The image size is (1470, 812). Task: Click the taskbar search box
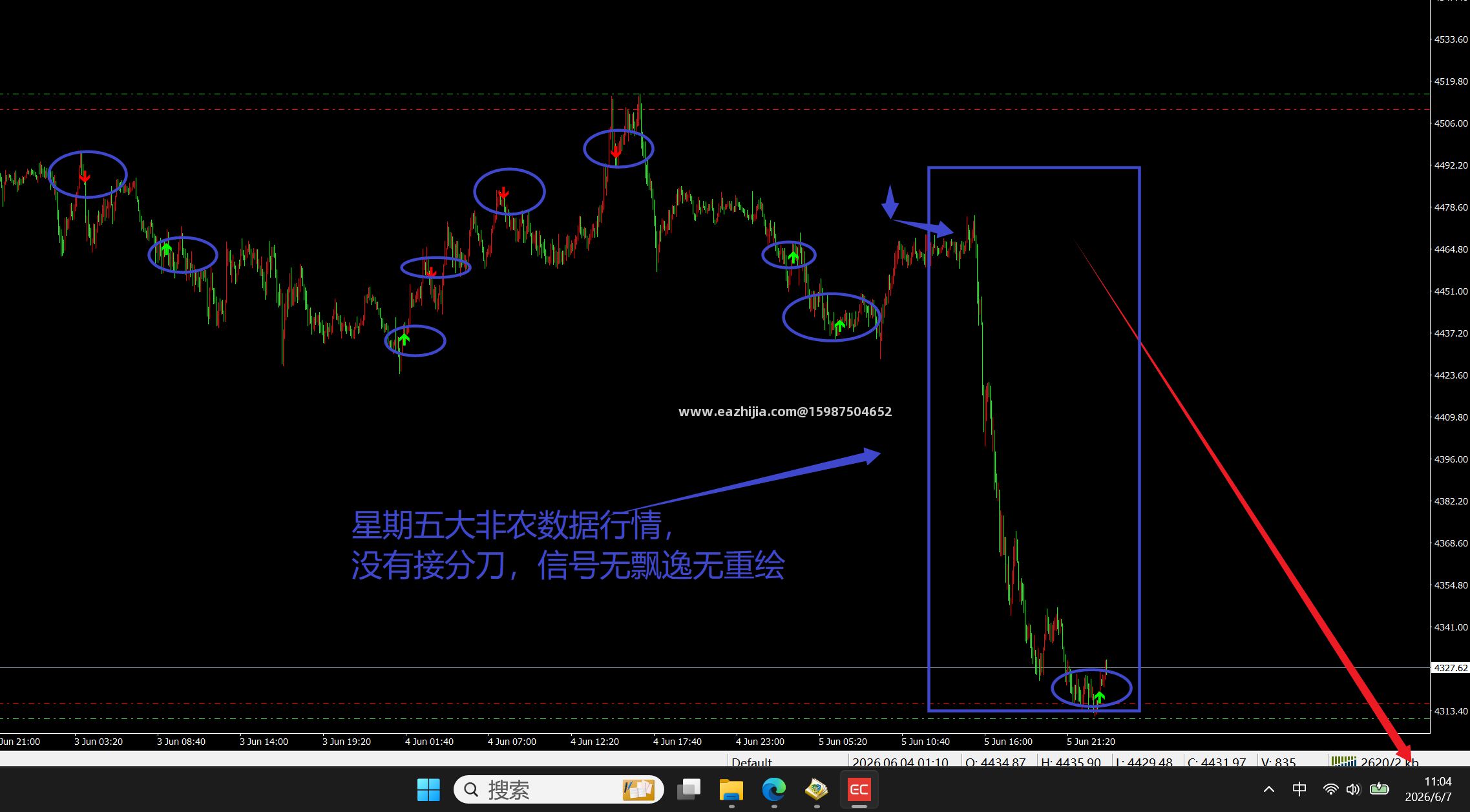pyautogui.click(x=559, y=789)
